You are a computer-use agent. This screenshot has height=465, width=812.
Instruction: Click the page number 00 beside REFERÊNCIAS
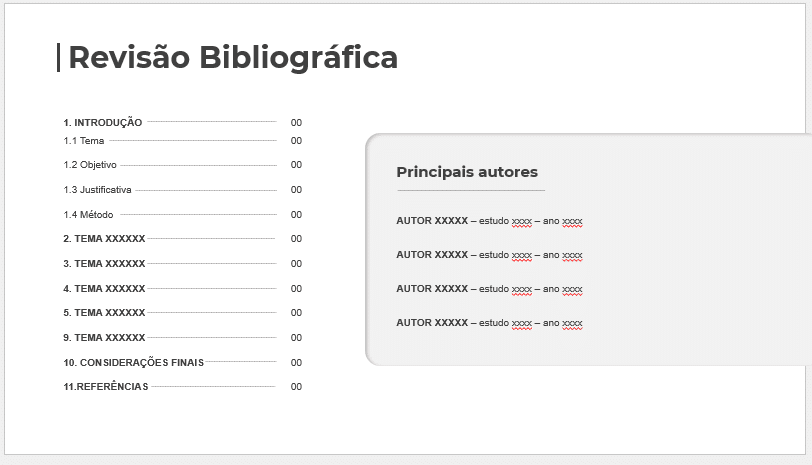pos(296,387)
